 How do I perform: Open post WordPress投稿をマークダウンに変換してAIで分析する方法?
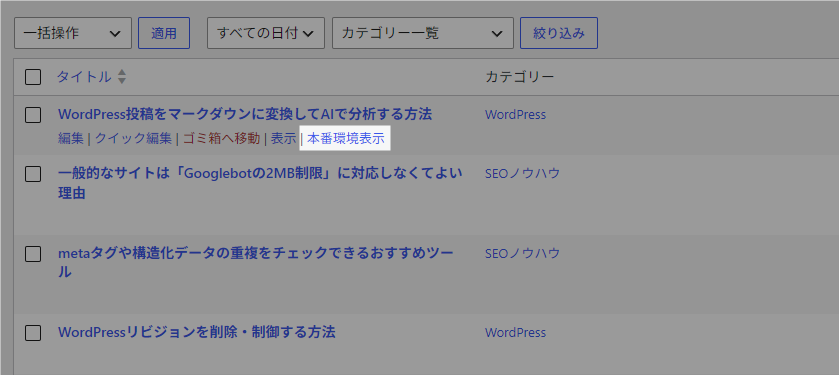click(x=245, y=114)
